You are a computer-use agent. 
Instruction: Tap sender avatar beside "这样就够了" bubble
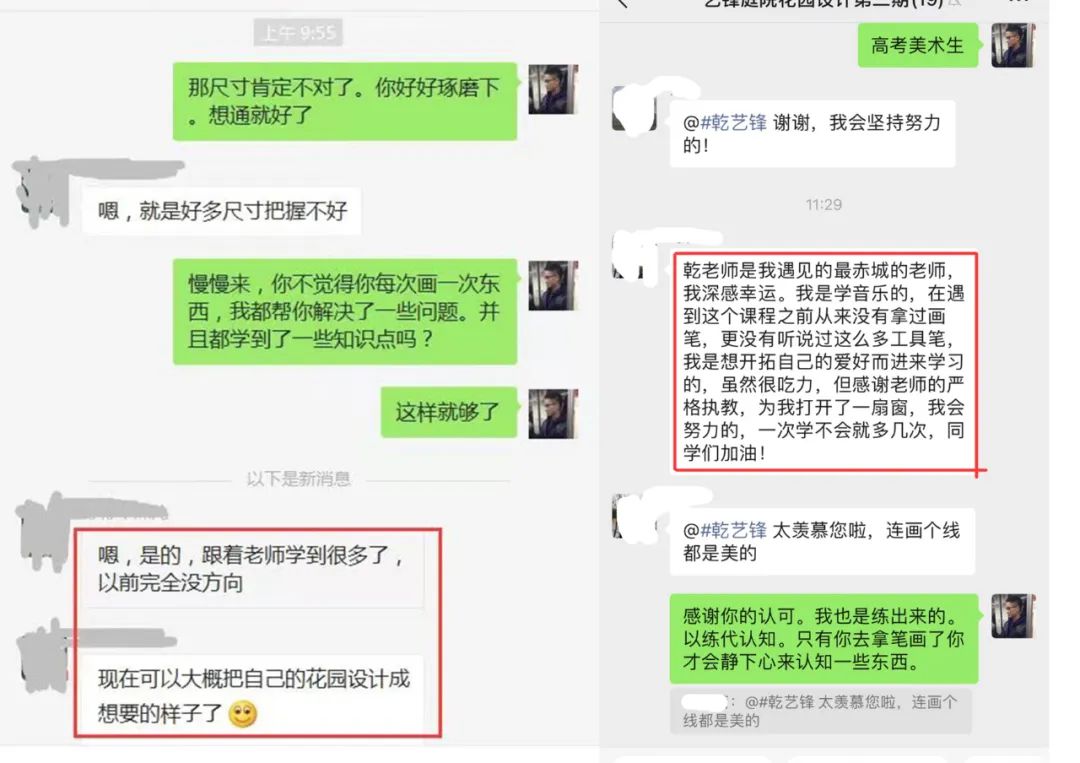[553, 414]
